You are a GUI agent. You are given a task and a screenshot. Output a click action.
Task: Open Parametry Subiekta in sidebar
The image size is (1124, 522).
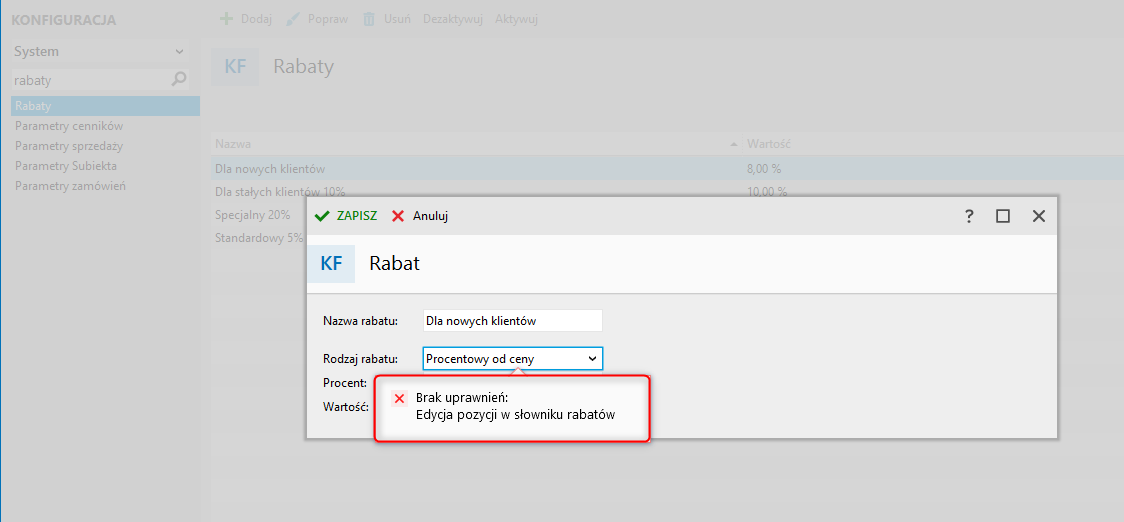click(66, 166)
